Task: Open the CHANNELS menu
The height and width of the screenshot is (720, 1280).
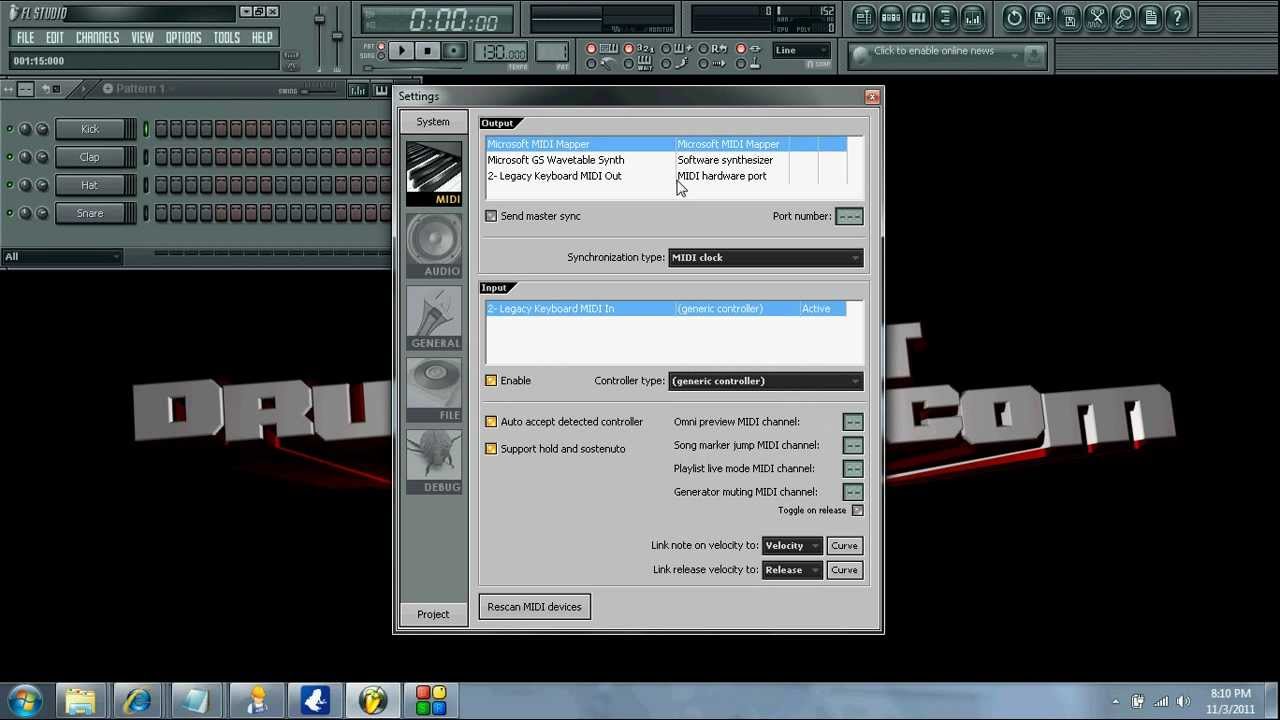Action: (x=97, y=38)
